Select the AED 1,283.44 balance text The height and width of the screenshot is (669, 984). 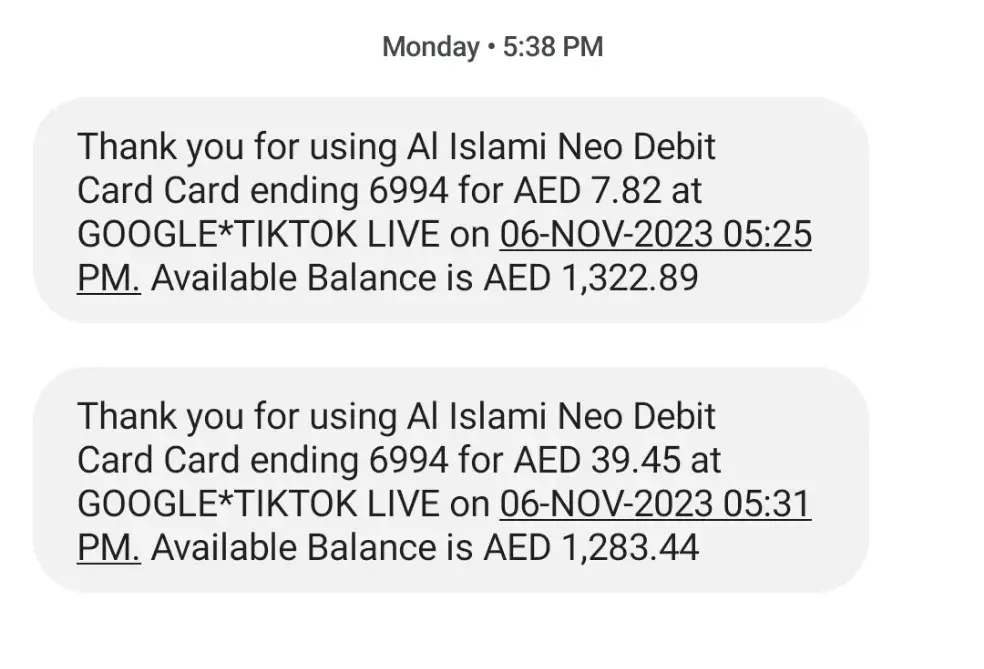click(x=590, y=548)
